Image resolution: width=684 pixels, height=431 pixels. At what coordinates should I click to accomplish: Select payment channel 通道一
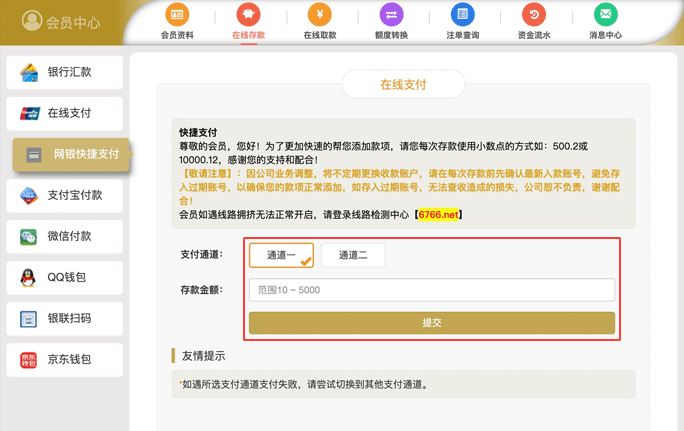281,255
